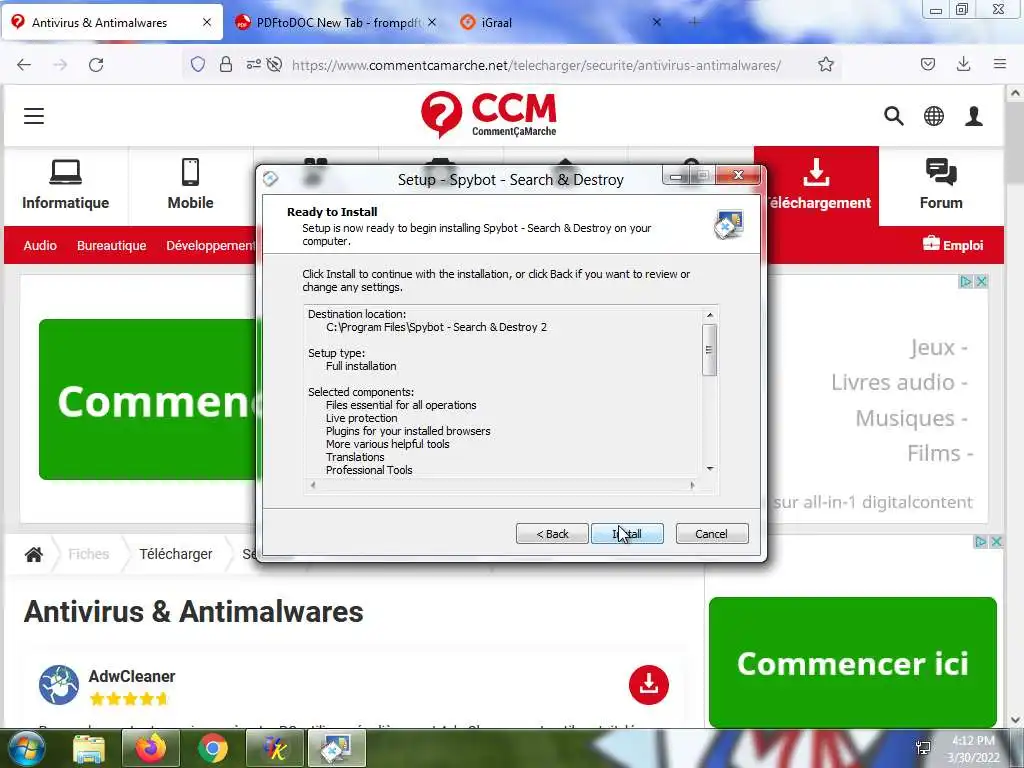Click the padlock site info icon
1024x768 pixels.
pyautogui.click(x=226, y=64)
